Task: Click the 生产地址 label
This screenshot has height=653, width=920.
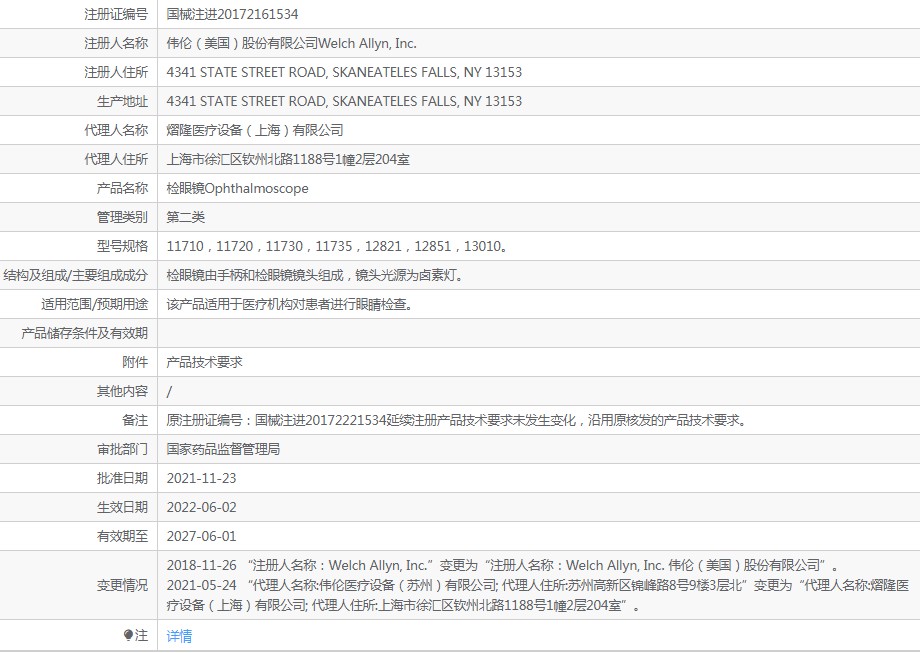Action: 123,101
